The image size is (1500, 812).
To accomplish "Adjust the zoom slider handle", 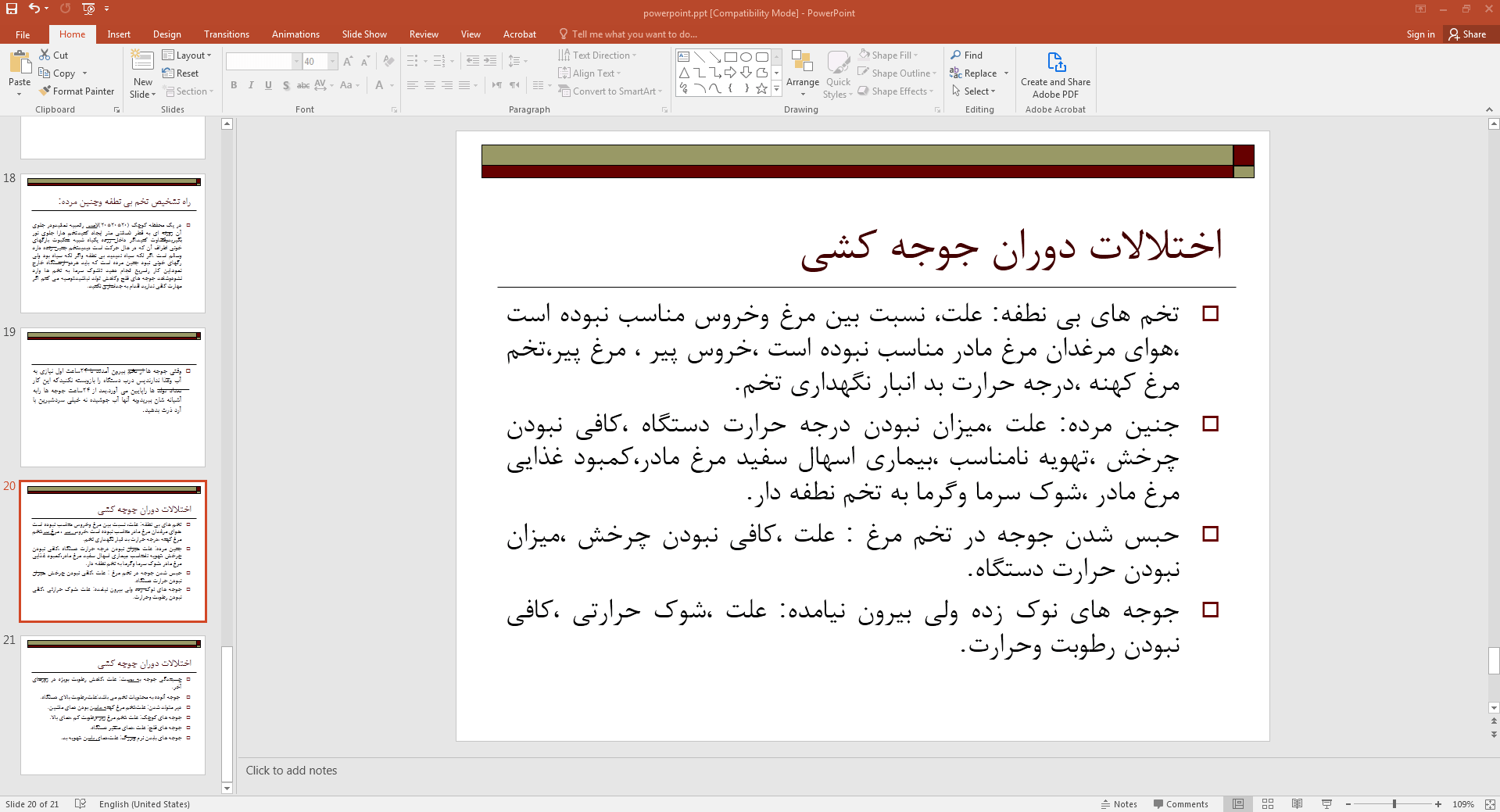I will coord(1394,804).
